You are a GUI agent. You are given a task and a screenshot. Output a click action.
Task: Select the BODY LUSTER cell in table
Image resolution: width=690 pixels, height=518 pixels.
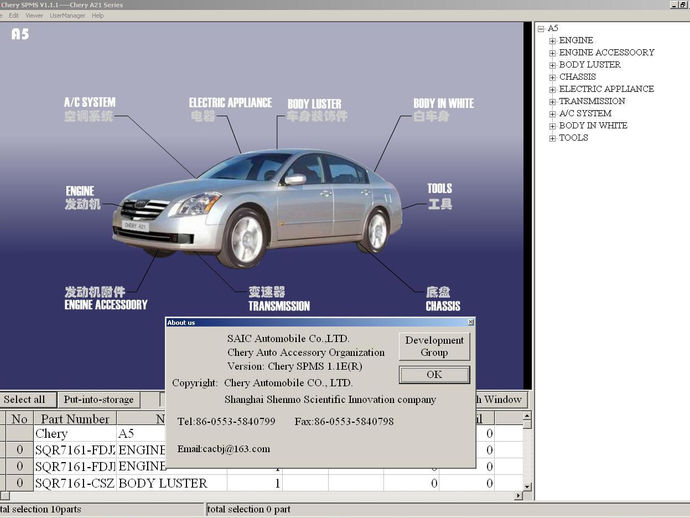pyautogui.click(x=172, y=483)
